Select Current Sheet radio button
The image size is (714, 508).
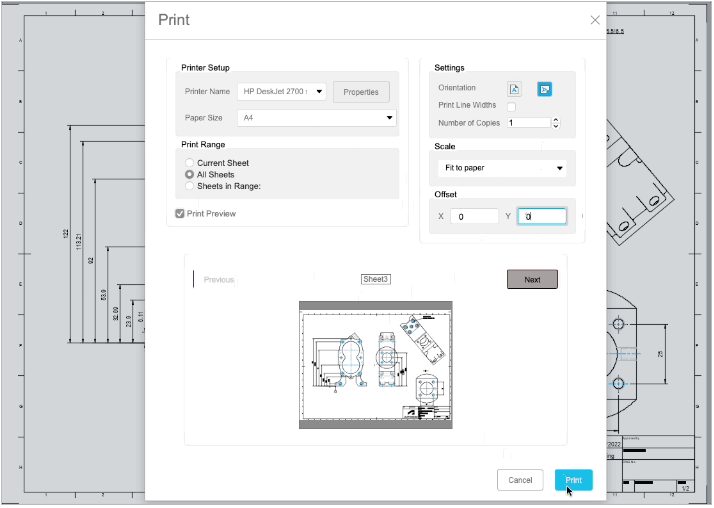click(189, 163)
